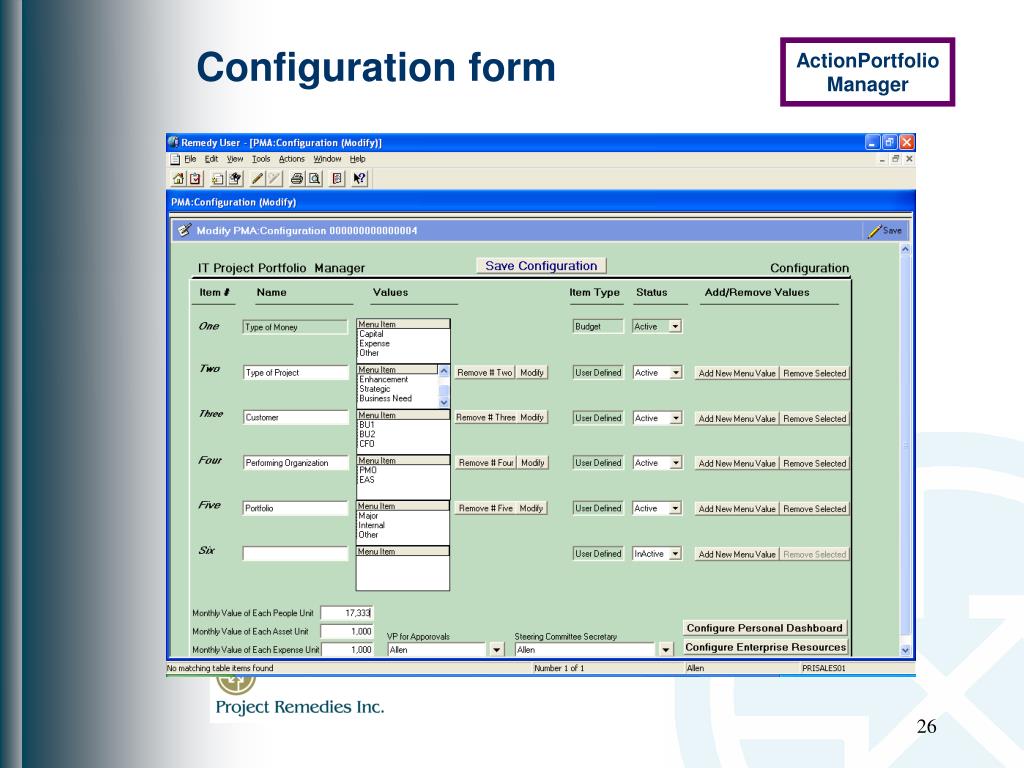Select 'CFO' in the Customer values list
Viewport: 1024px width, 768px height.
click(367, 444)
